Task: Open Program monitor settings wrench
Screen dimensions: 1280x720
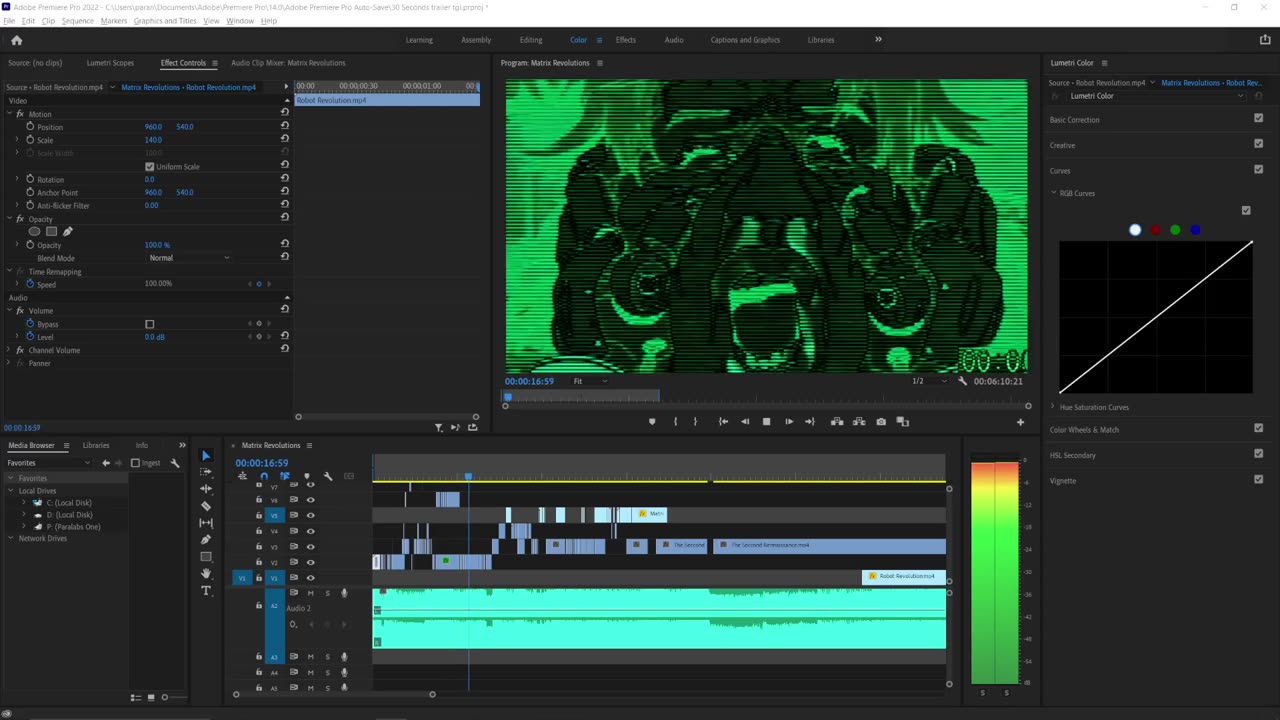Action: [962, 381]
